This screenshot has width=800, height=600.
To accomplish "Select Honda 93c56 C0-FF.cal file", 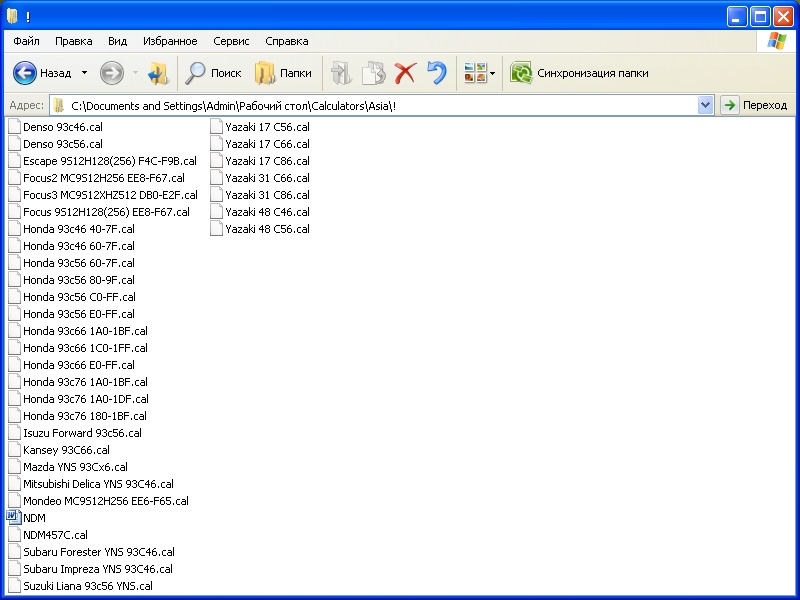I will [x=72, y=297].
